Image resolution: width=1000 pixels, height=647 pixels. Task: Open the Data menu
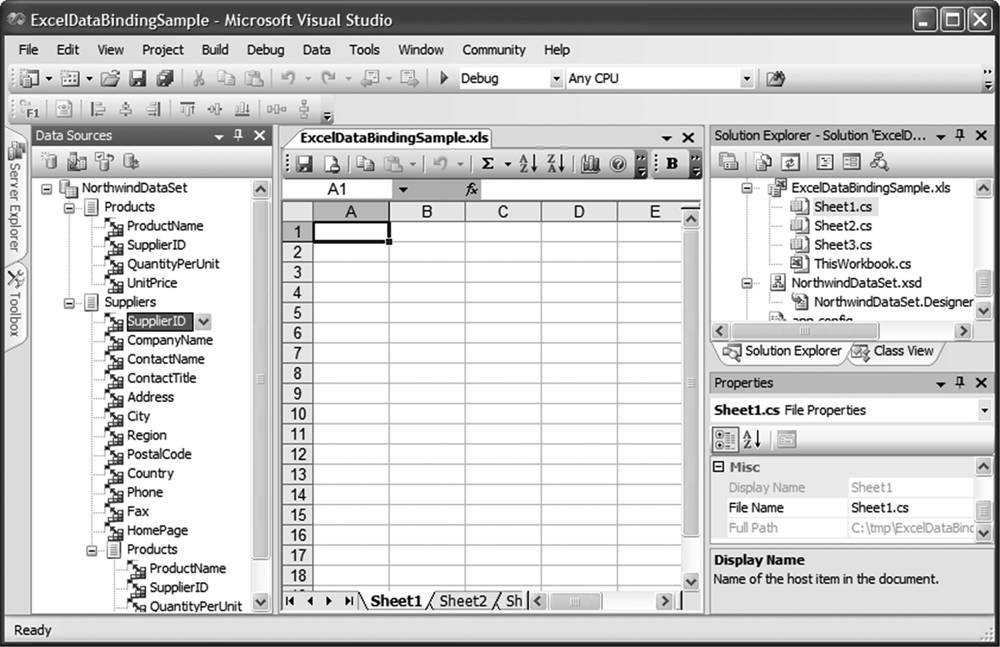(316, 50)
